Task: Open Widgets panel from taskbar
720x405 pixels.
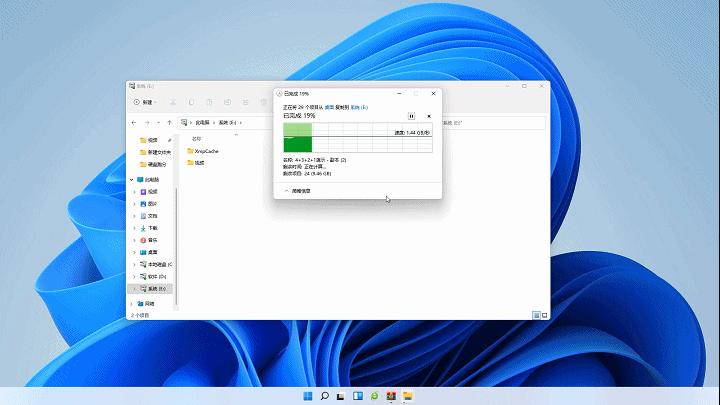Action: click(x=358, y=396)
